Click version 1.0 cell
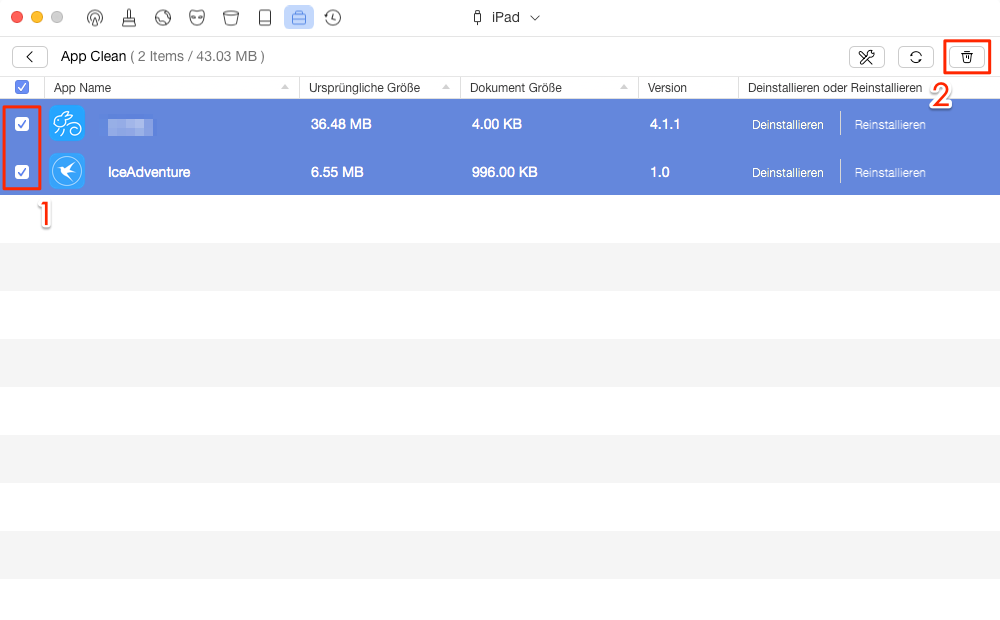 tap(659, 172)
